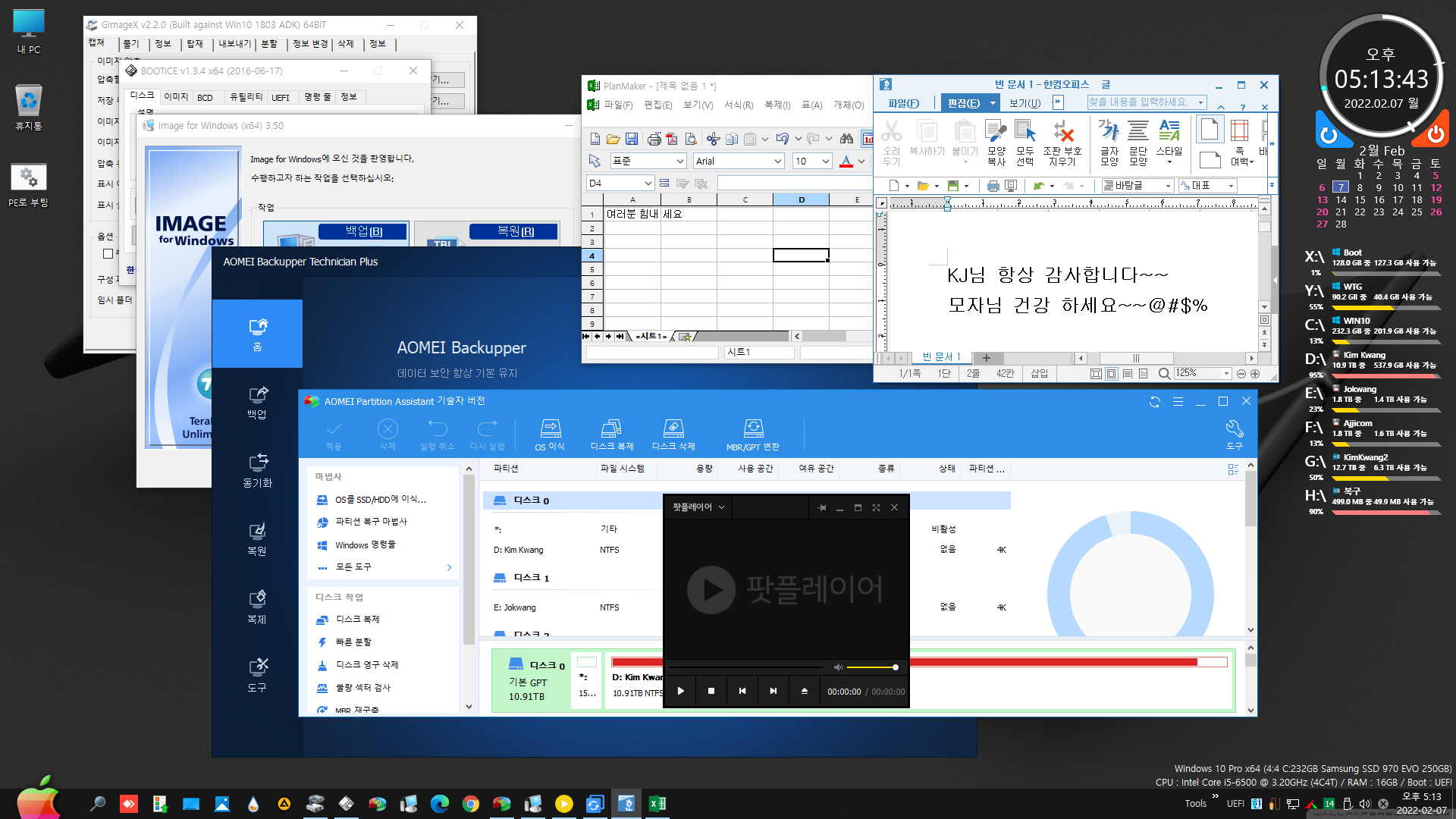This screenshot has width=1456, height=819.
Task: Click OS migration icon in Partition Assistant
Action: pos(550,435)
